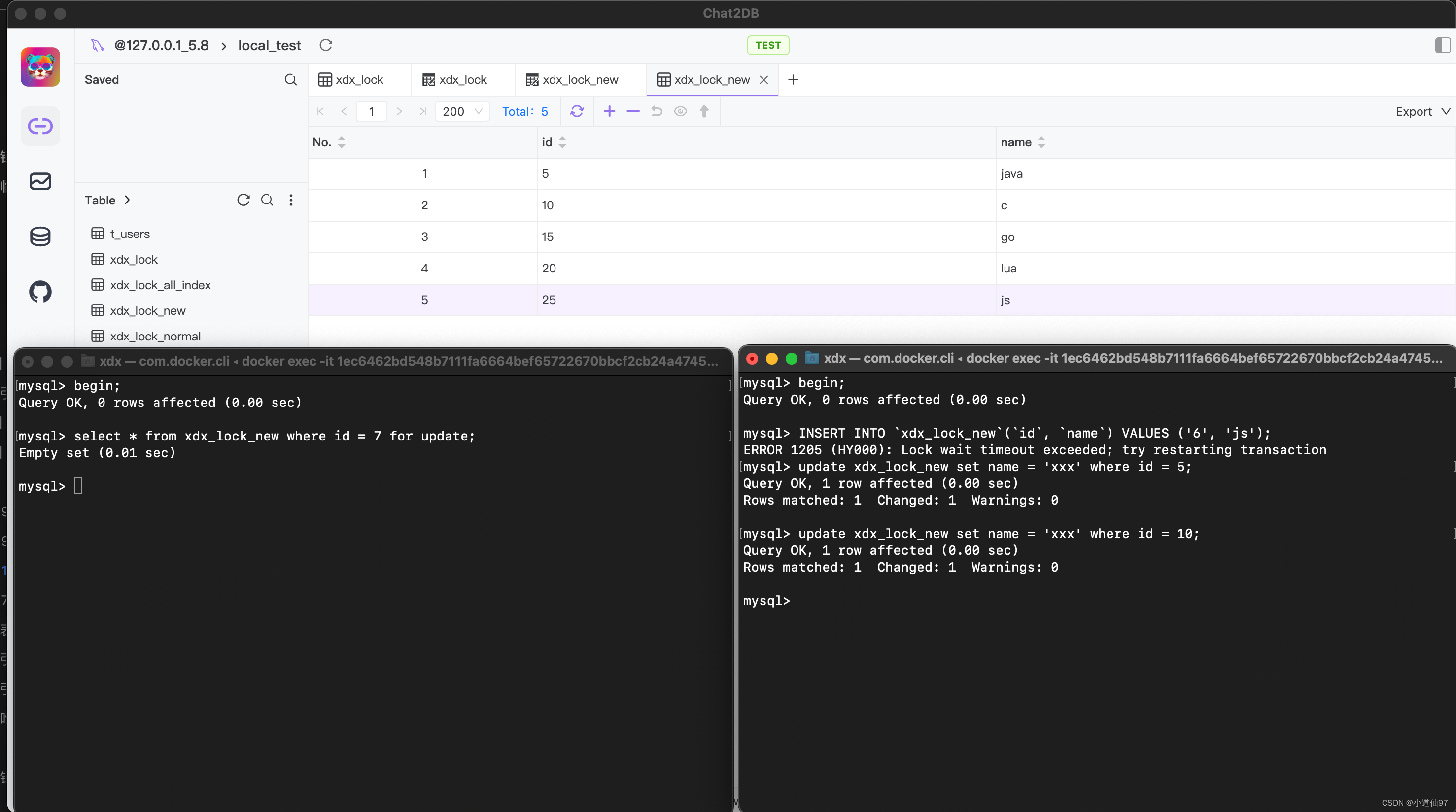Go to first page of results

320,111
